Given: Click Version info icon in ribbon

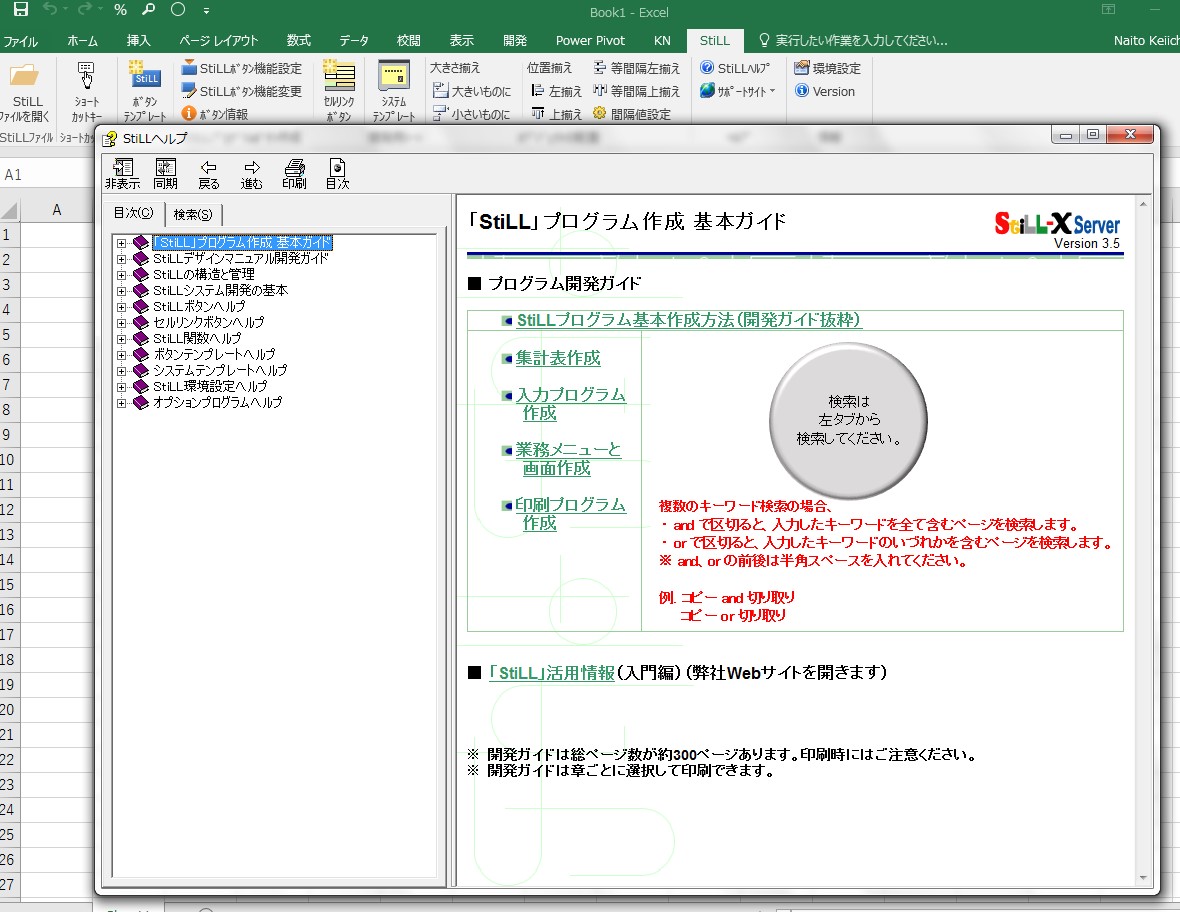Looking at the screenshot, I should (x=825, y=91).
